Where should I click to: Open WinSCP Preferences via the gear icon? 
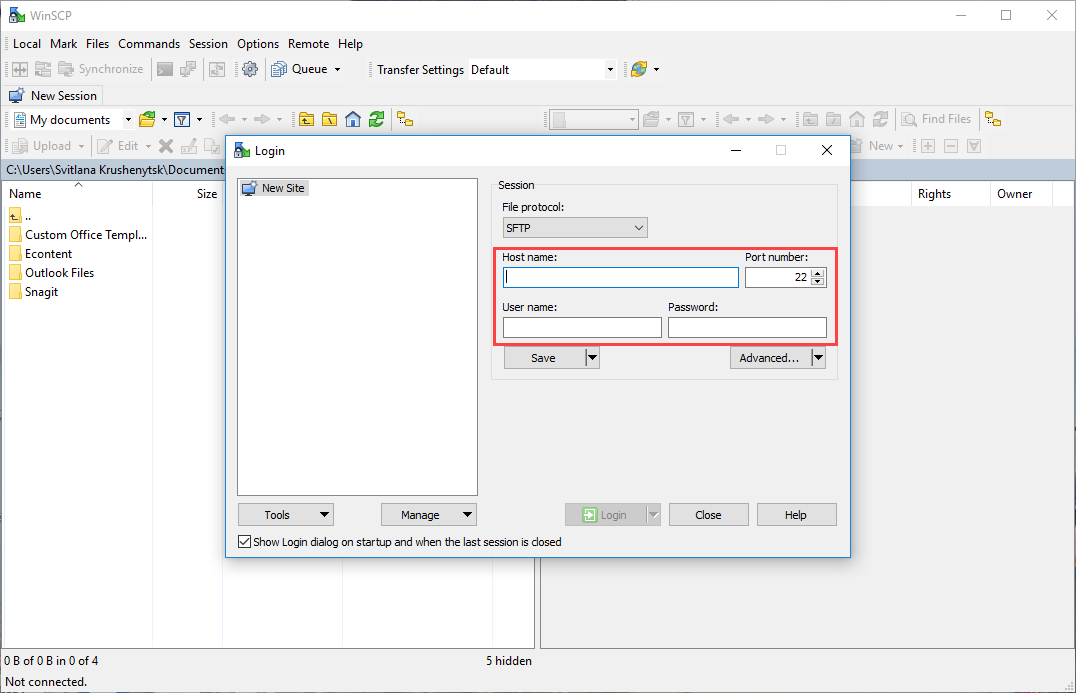248,69
